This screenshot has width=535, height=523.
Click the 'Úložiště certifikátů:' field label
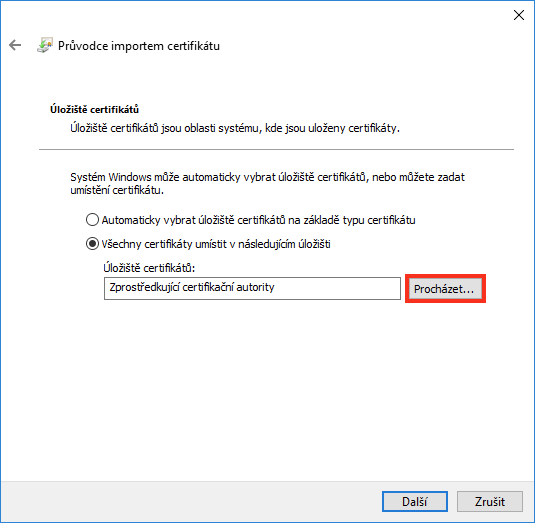pyautogui.click(x=149, y=268)
